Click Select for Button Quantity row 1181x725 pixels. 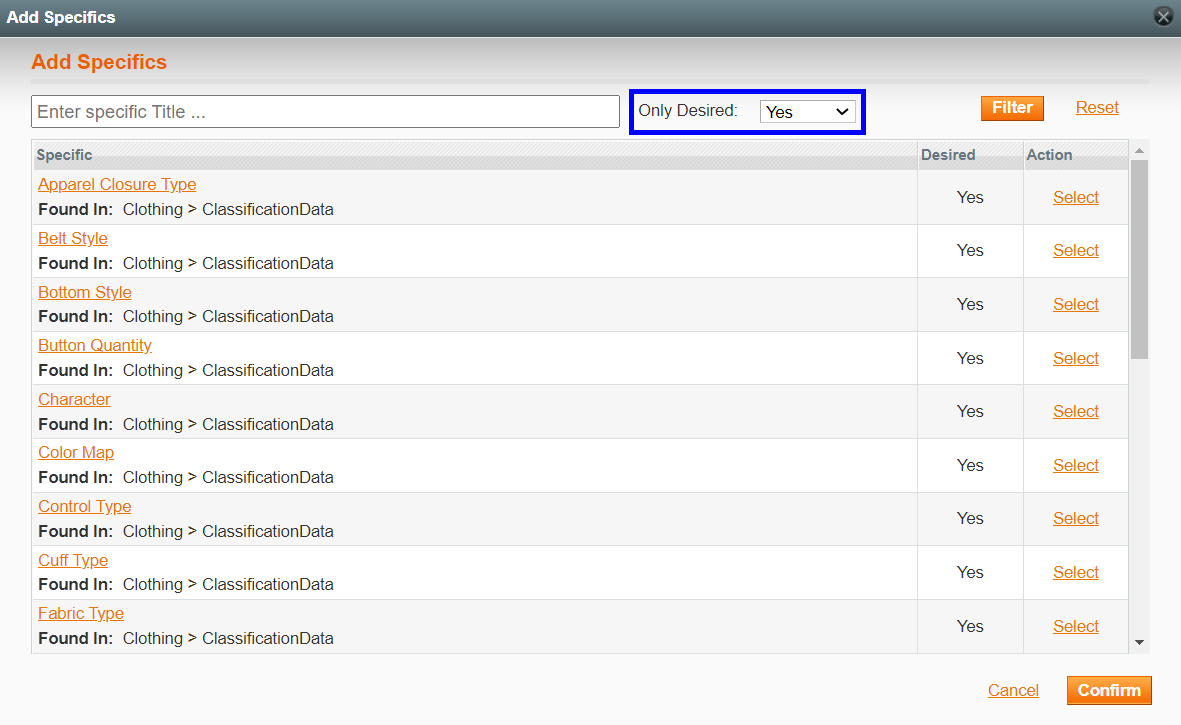pyautogui.click(x=1075, y=358)
